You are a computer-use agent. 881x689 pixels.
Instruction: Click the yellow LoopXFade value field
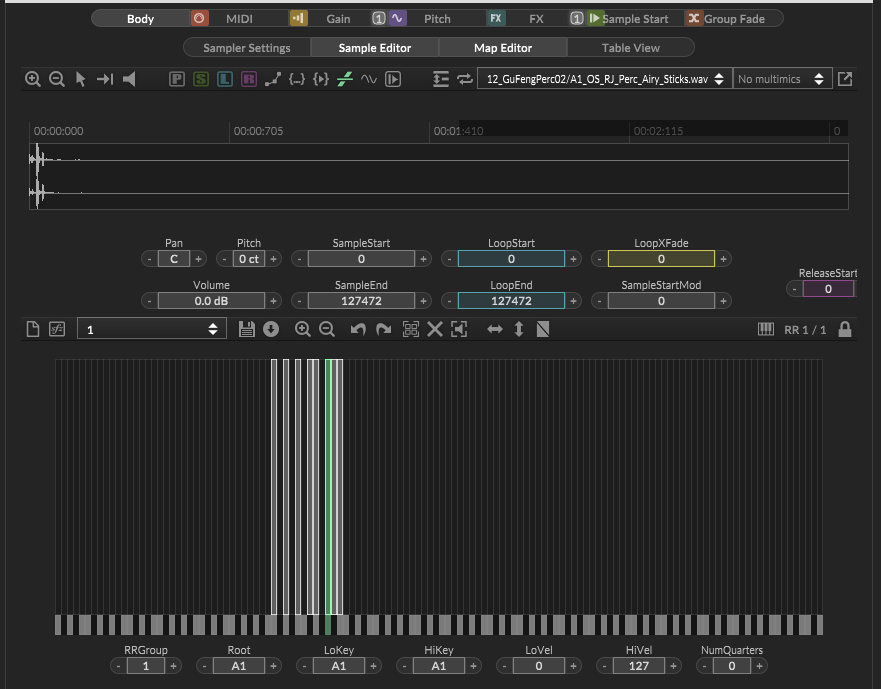click(661, 259)
